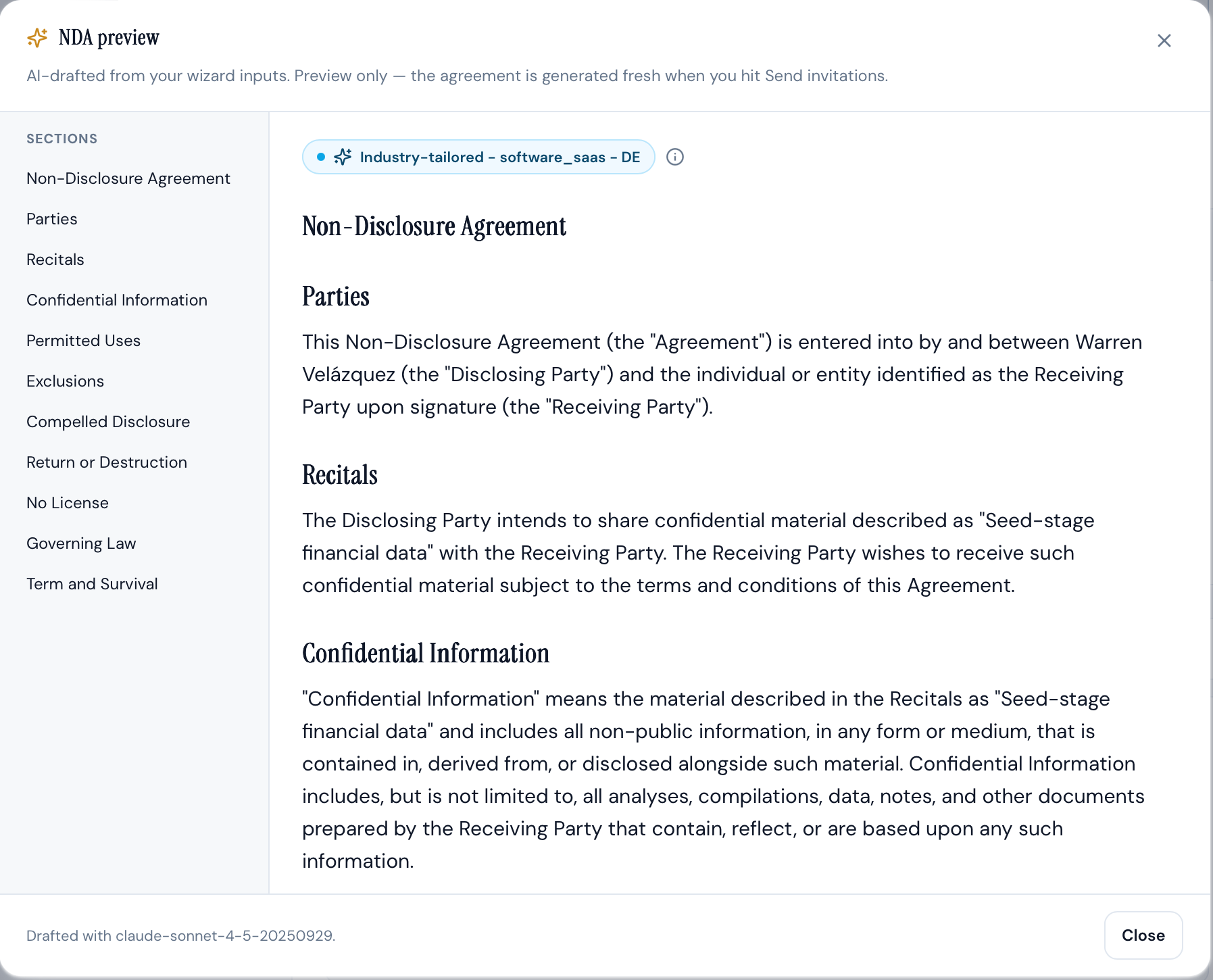Go to the Parties section in the sidebar
Screen dimensions: 1213x980
click(52, 219)
